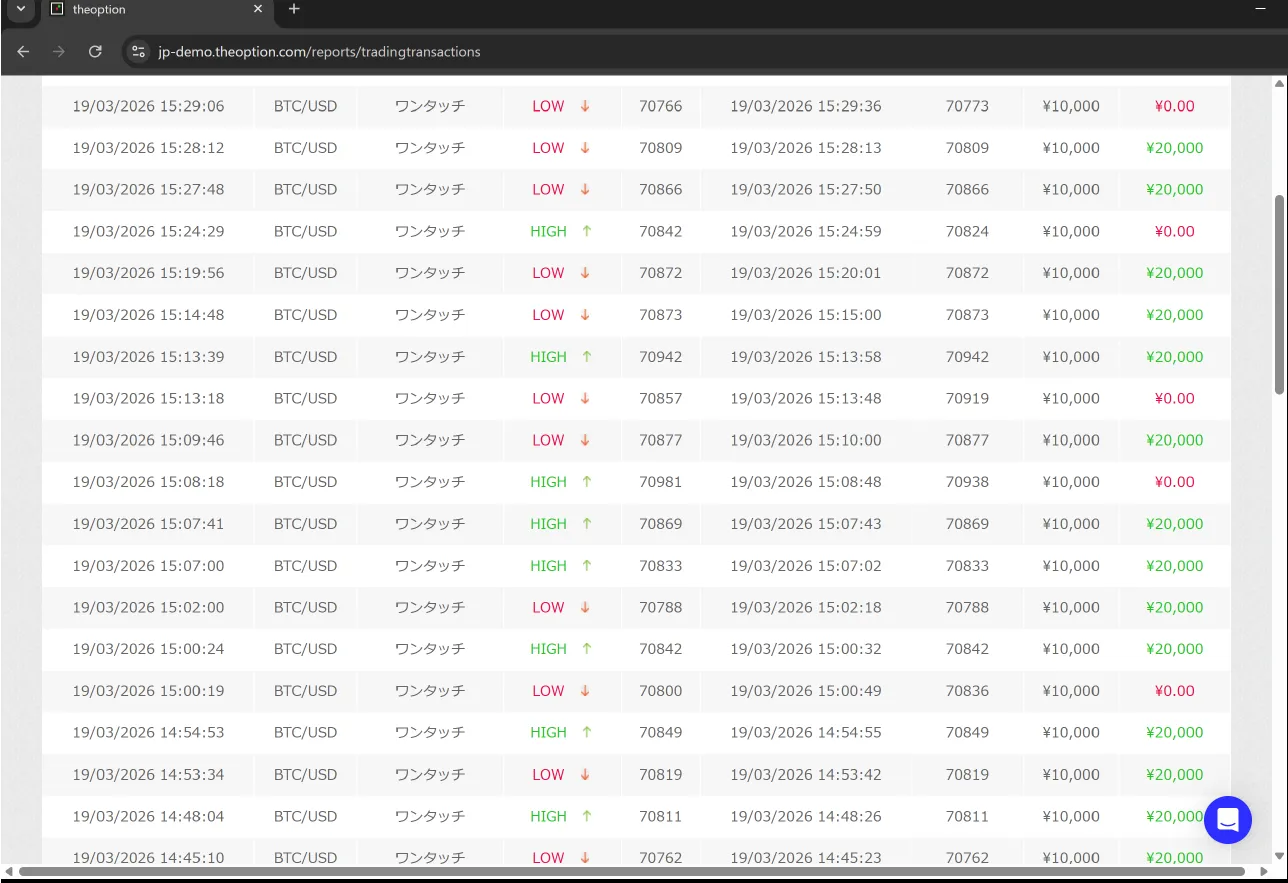Select the theoption browser tab
The height and width of the screenshot is (883, 1288).
point(150,9)
